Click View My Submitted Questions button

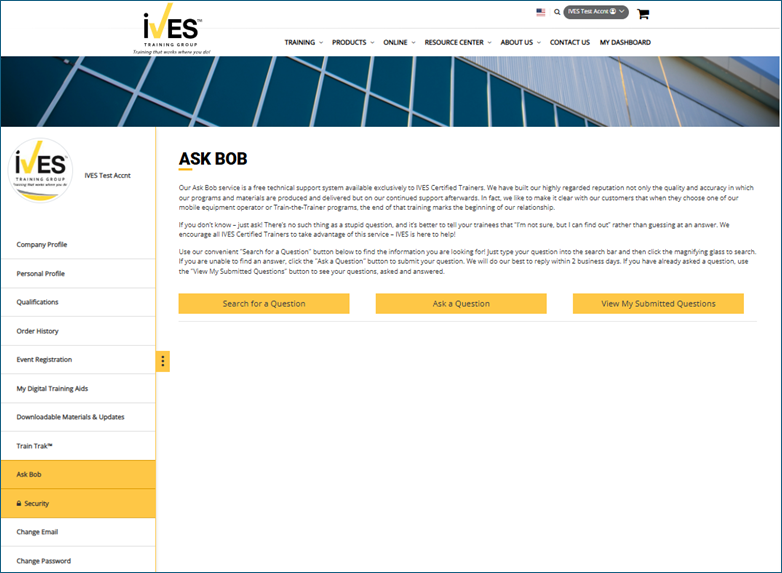tap(658, 304)
